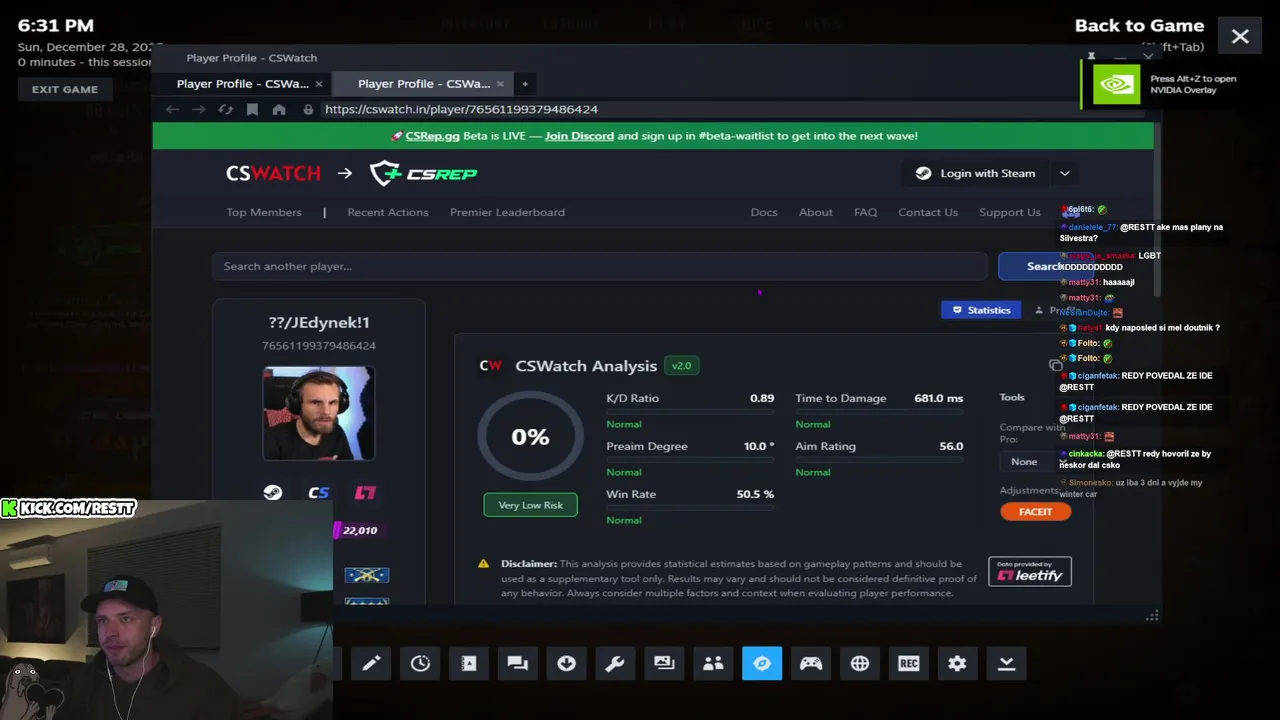Click the CSWatch logo in site header
The image size is (1280, 720).
[273, 173]
